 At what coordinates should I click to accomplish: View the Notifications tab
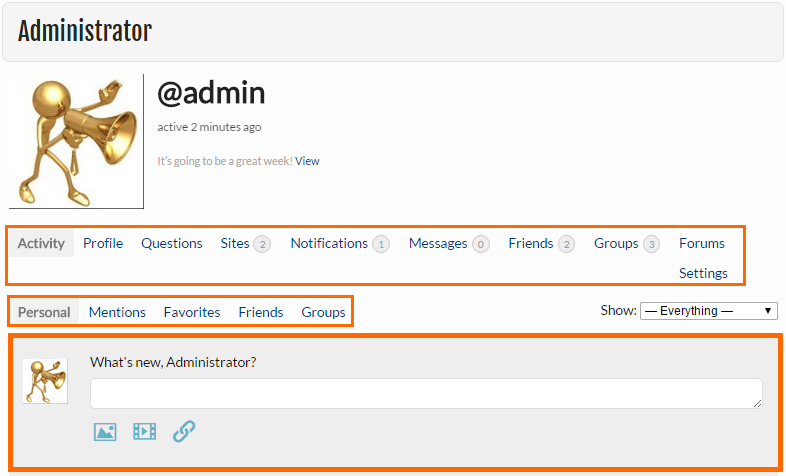[x=340, y=244]
